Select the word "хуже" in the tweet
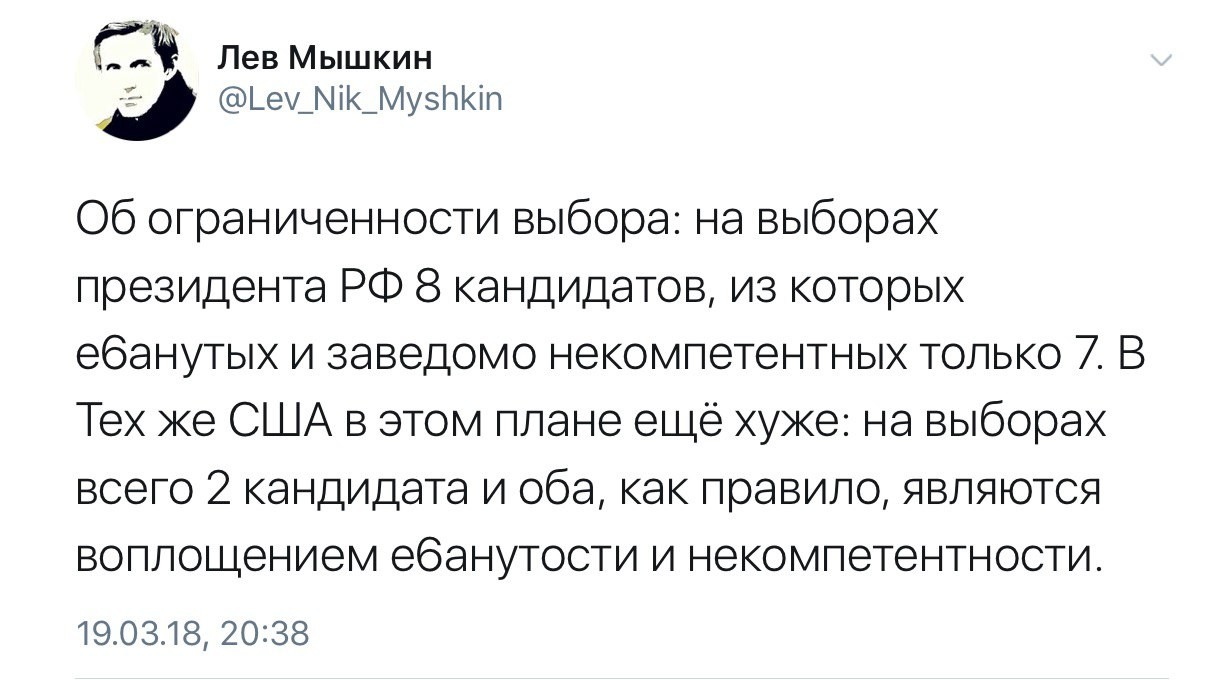This screenshot has width=1212, height=680. 779,424
